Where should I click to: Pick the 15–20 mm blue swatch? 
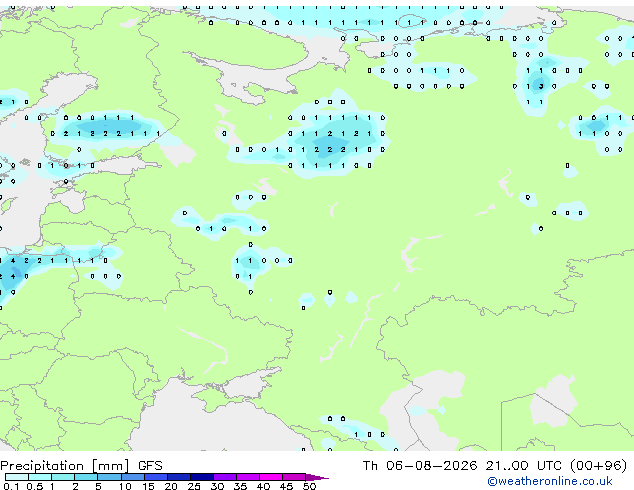[156, 477]
